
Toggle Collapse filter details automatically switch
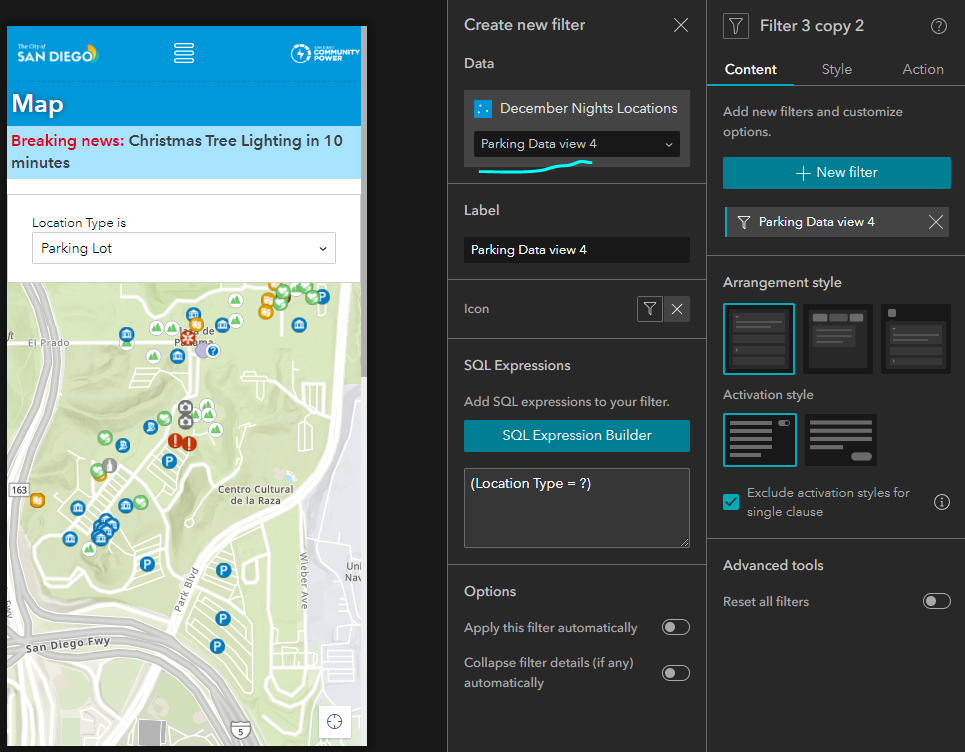tap(676, 673)
